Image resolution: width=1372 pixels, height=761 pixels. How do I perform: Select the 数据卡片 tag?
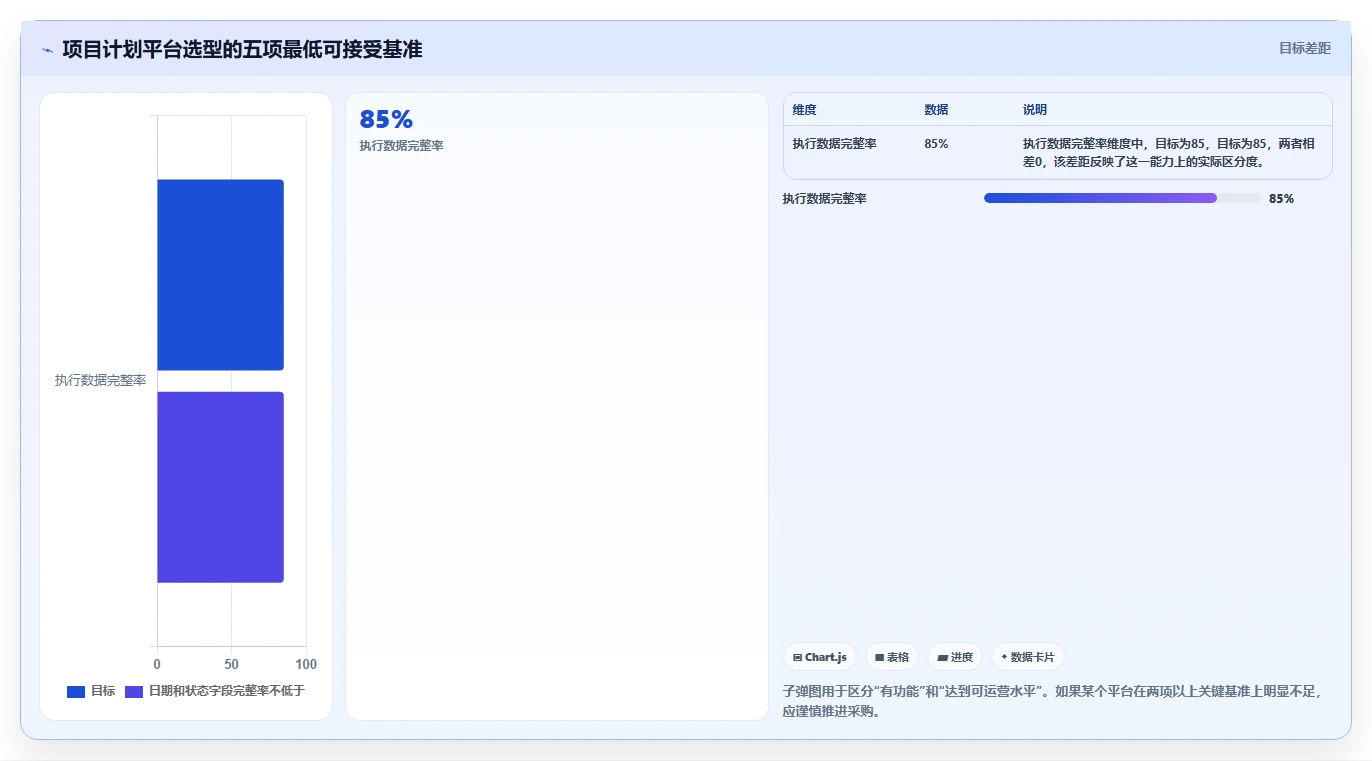tap(1028, 657)
